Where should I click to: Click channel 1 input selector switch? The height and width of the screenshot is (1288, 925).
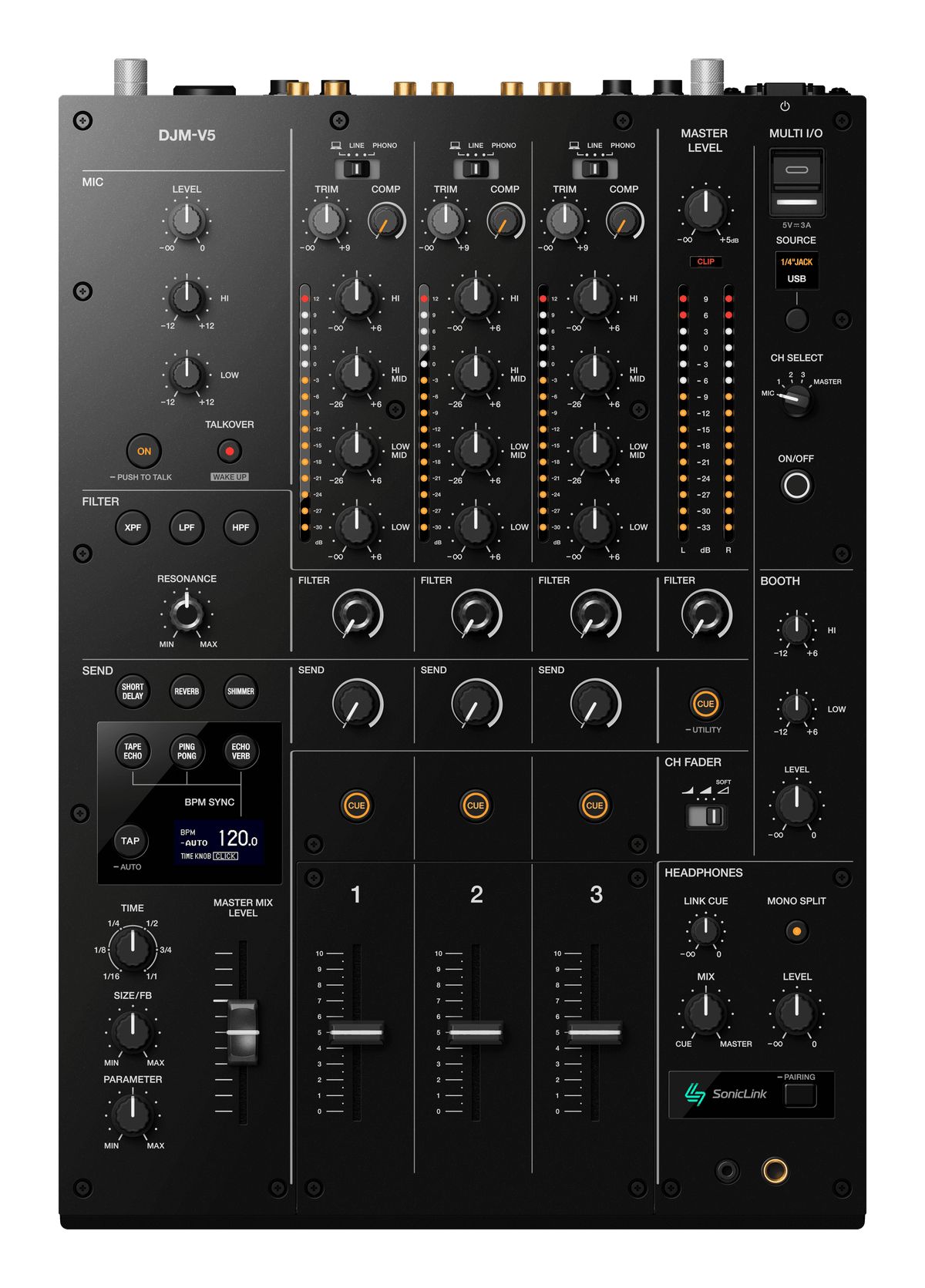click(x=356, y=169)
